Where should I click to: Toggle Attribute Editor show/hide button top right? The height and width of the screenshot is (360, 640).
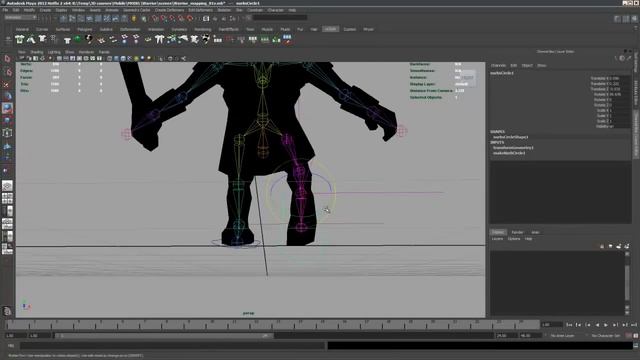click(618, 19)
